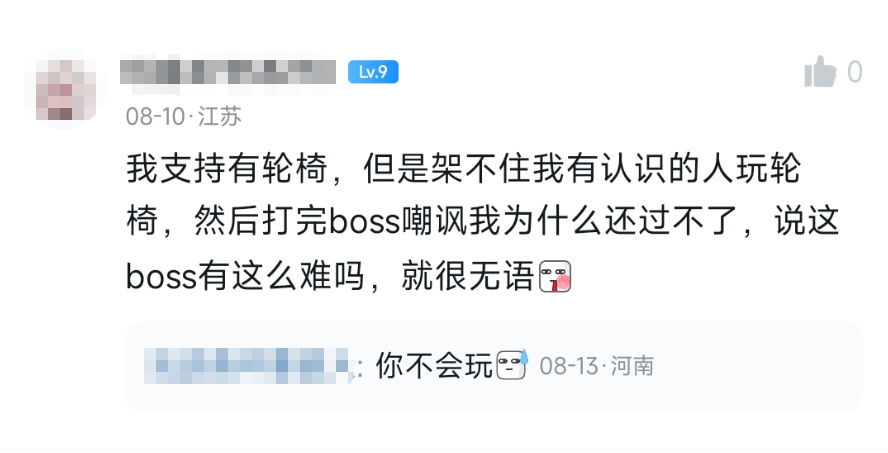The image size is (888, 453).
Task: Click the 08-13 reply date
Action: click(569, 366)
